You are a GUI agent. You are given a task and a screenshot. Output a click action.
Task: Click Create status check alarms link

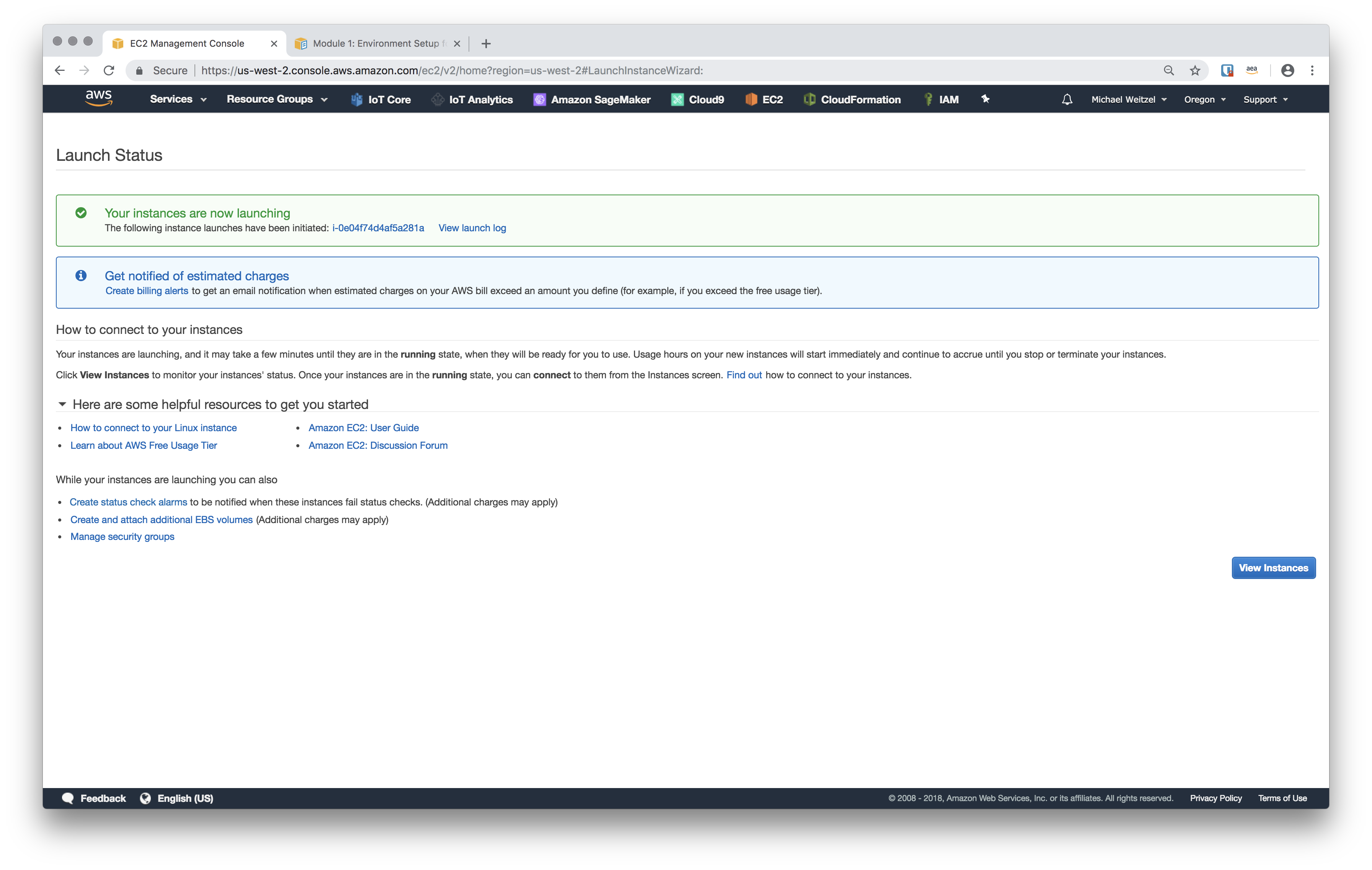tap(128, 502)
